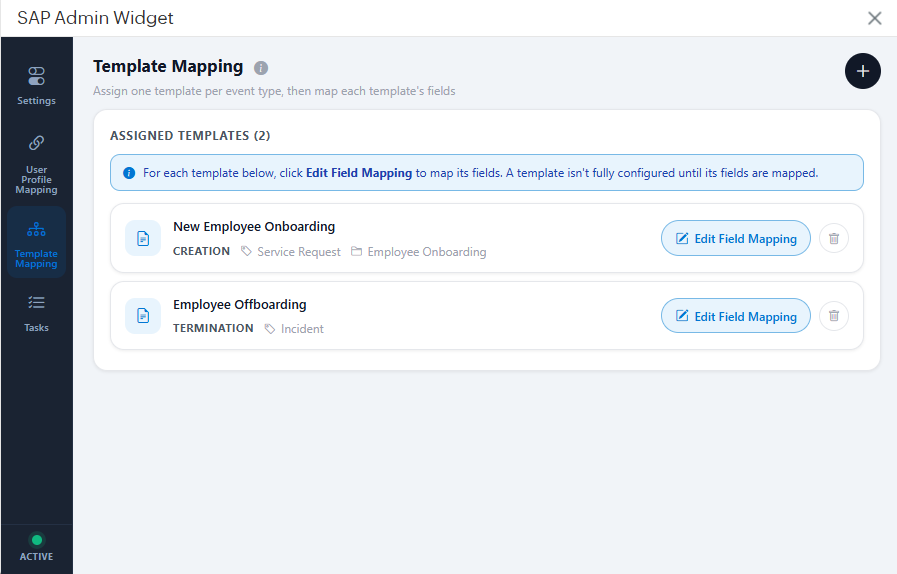Click the Service Request text

(299, 252)
